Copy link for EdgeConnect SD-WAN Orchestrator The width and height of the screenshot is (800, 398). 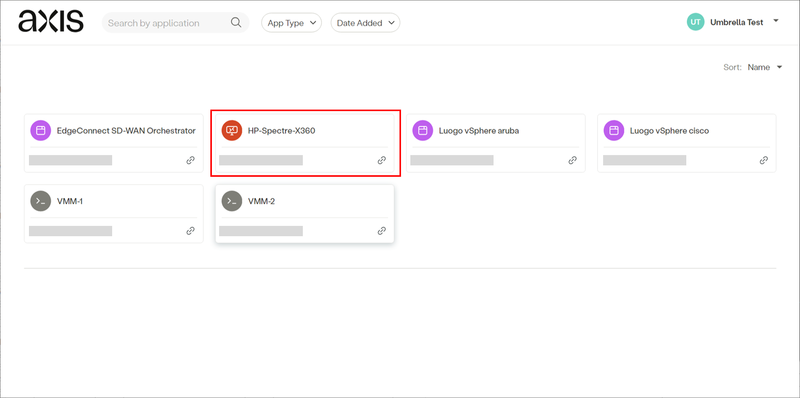tap(190, 160)
